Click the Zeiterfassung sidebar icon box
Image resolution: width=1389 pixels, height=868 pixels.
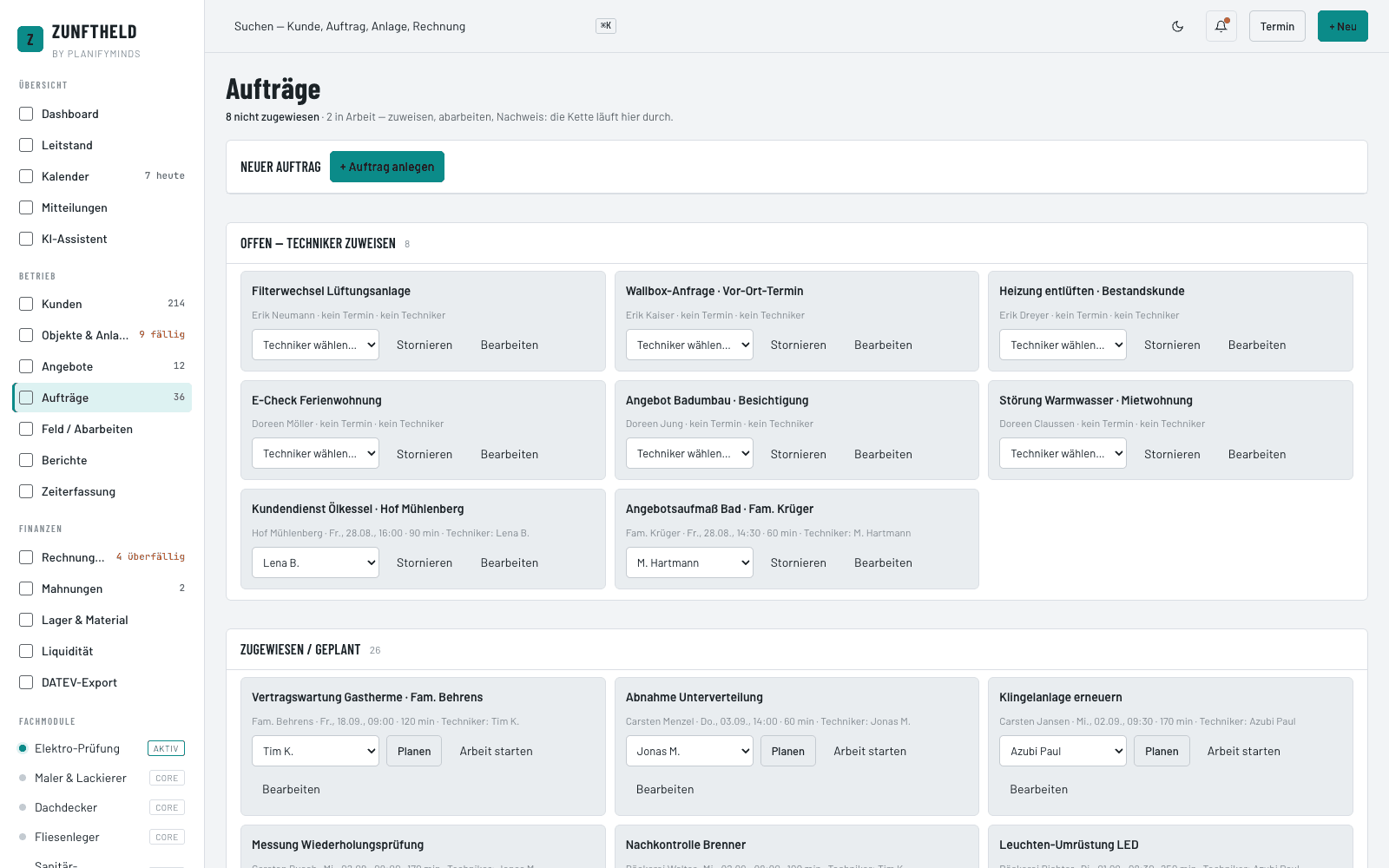[x=26, y=491]
